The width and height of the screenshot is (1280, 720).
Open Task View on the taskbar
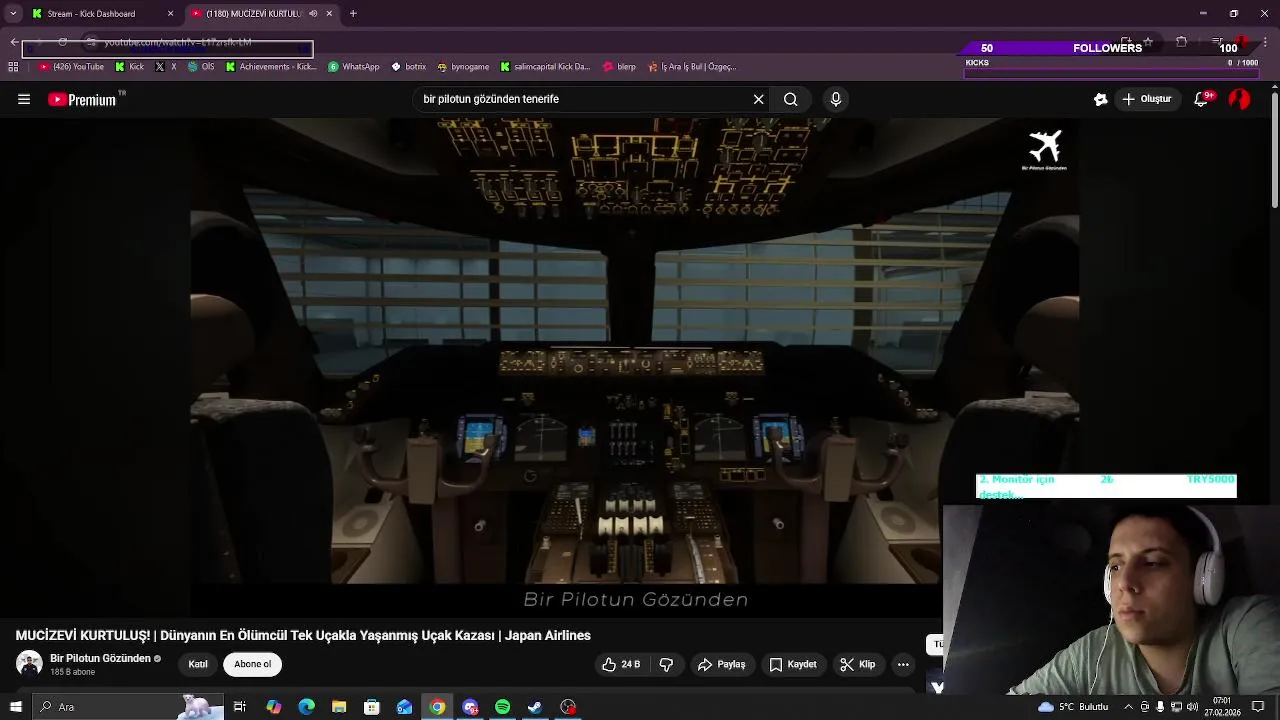[x=240, y=707]
